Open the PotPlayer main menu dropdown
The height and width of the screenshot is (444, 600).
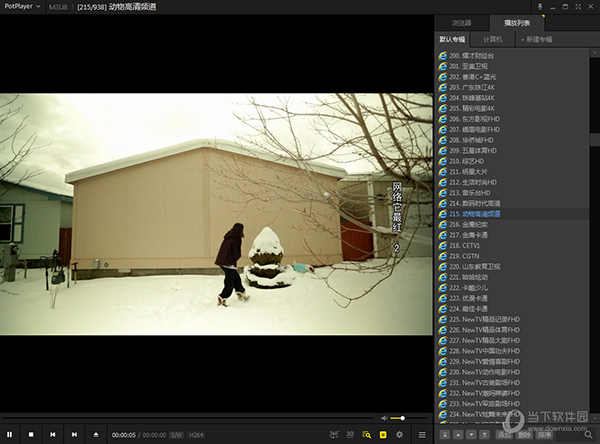[21, 6]
